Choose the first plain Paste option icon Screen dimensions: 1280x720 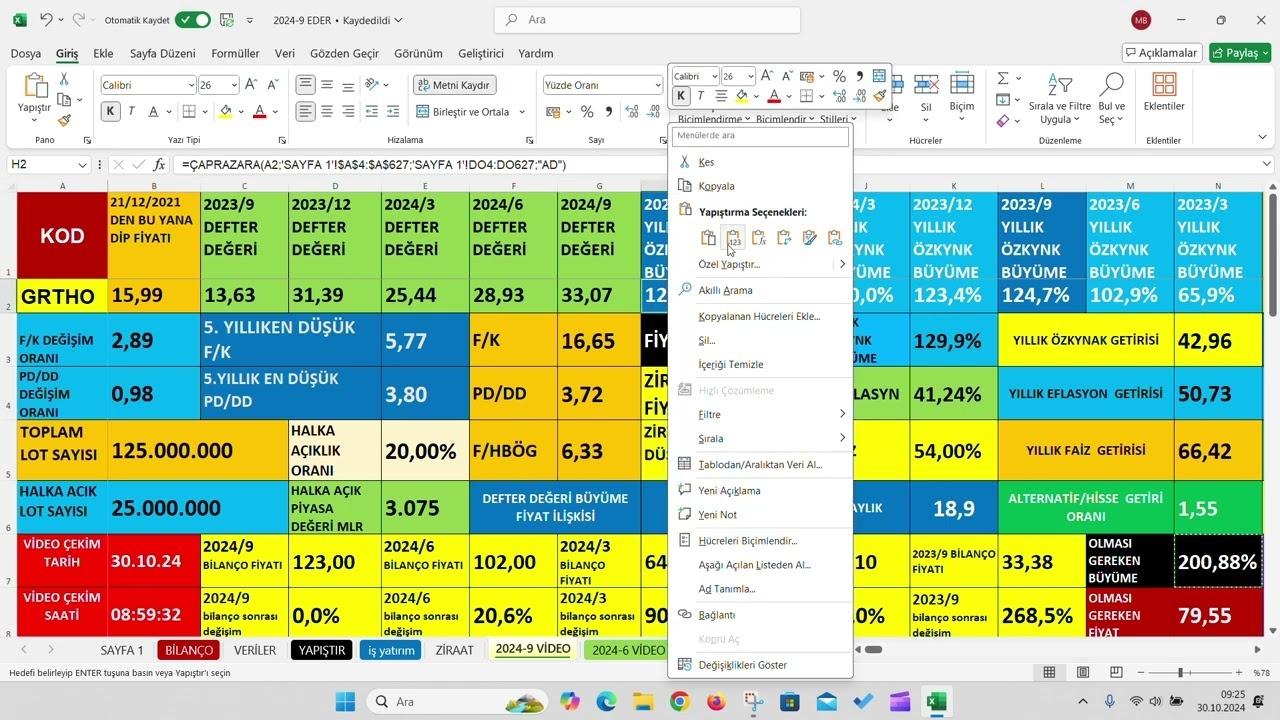[x=708, y=238]
